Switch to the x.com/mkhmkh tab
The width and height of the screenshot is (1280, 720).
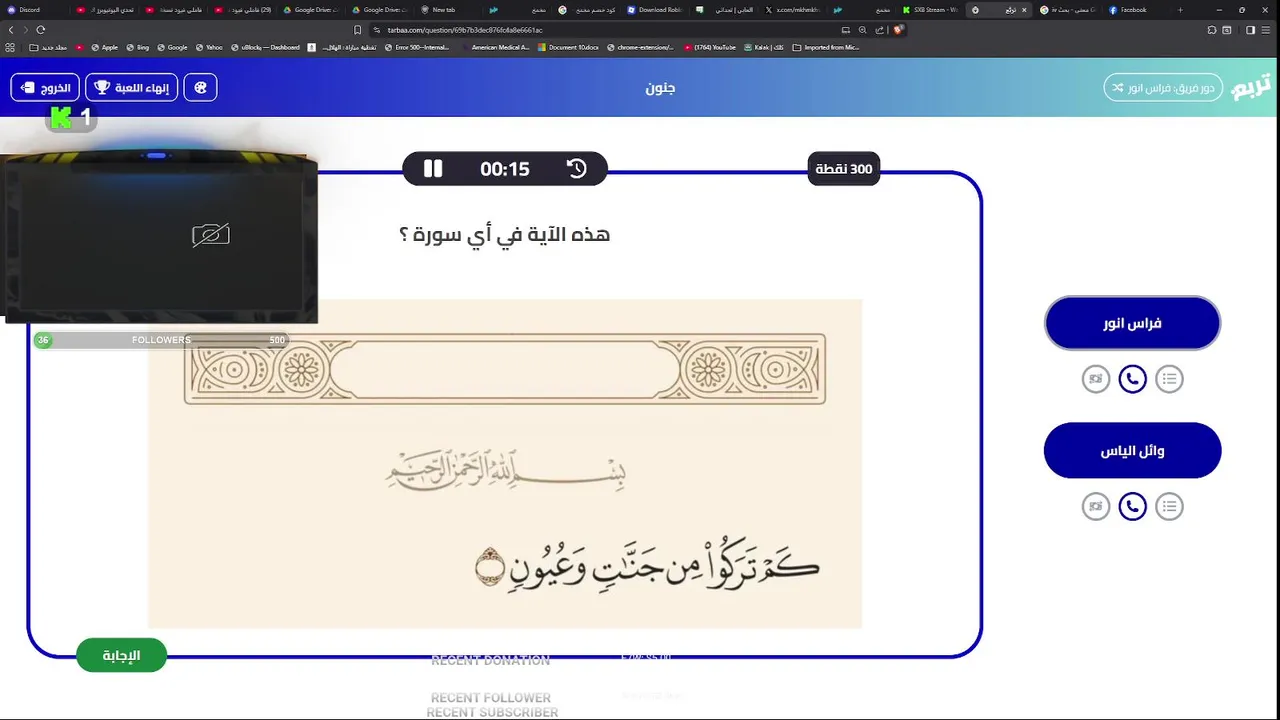point(791,10)
